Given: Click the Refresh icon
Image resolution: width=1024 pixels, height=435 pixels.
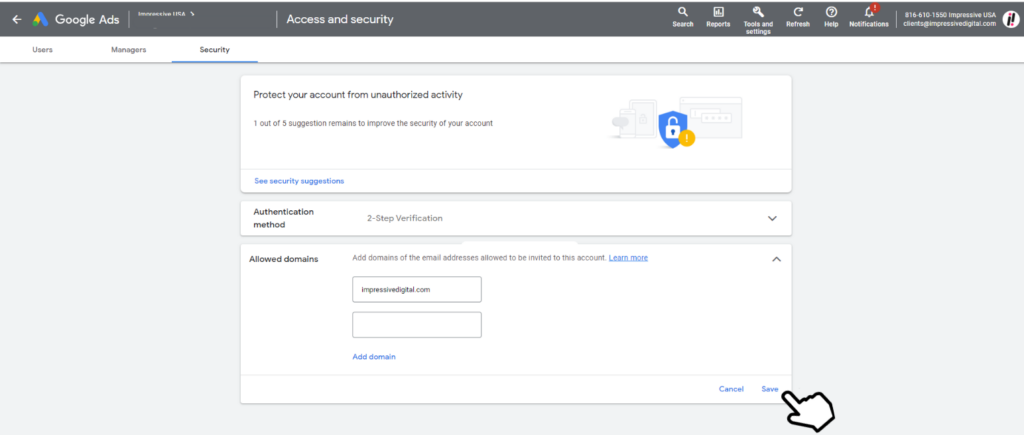Looking at the screenshot, I should (797, 12).
